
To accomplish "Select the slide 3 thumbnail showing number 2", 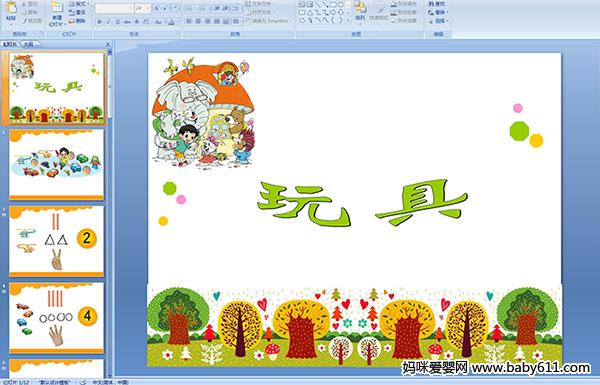I will [x=57, y=241].
